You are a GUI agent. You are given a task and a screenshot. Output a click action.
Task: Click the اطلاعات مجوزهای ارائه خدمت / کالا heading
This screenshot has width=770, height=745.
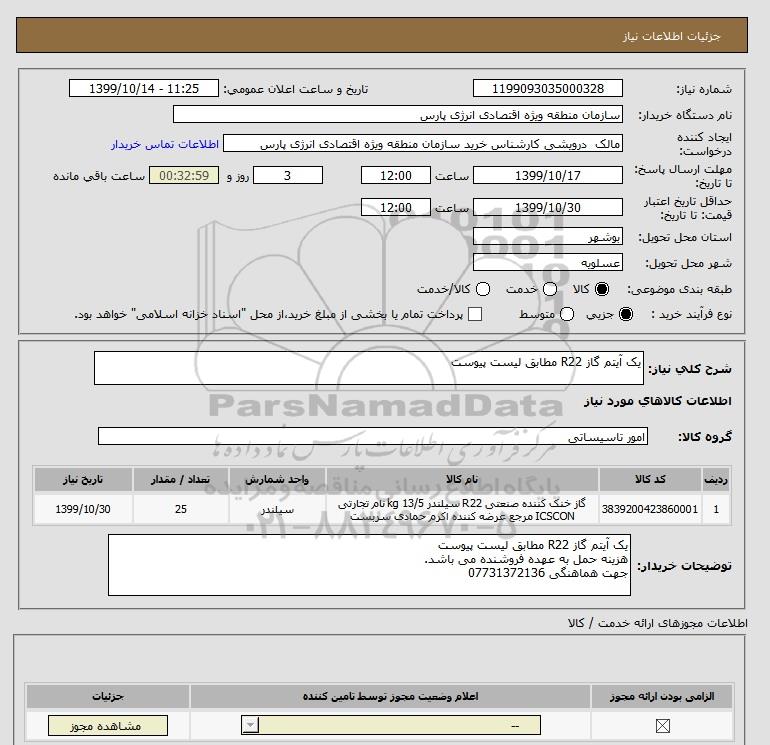pos(658,623)
